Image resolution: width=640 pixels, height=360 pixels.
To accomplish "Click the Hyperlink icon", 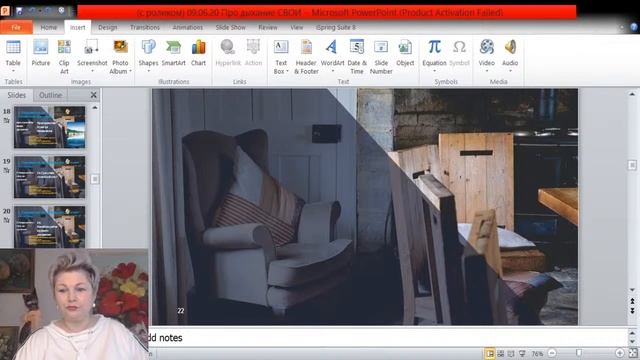I will pos(228,47).
